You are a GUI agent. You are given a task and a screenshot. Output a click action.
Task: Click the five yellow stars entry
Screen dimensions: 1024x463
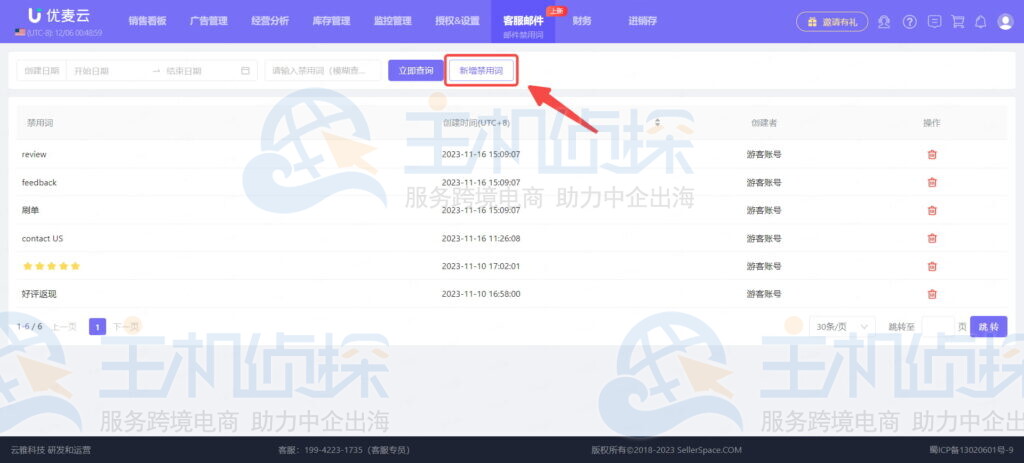(x=52, y=266)
